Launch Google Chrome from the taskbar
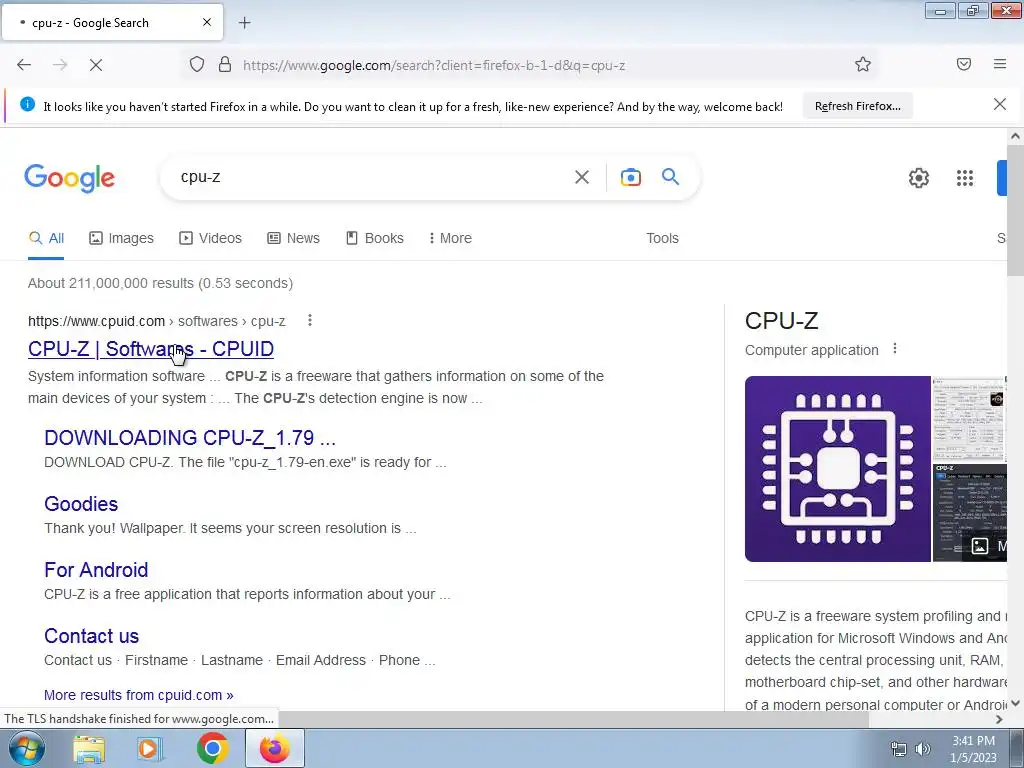The height and width of the screenshot is (768, 1024). tap(212, 748)
